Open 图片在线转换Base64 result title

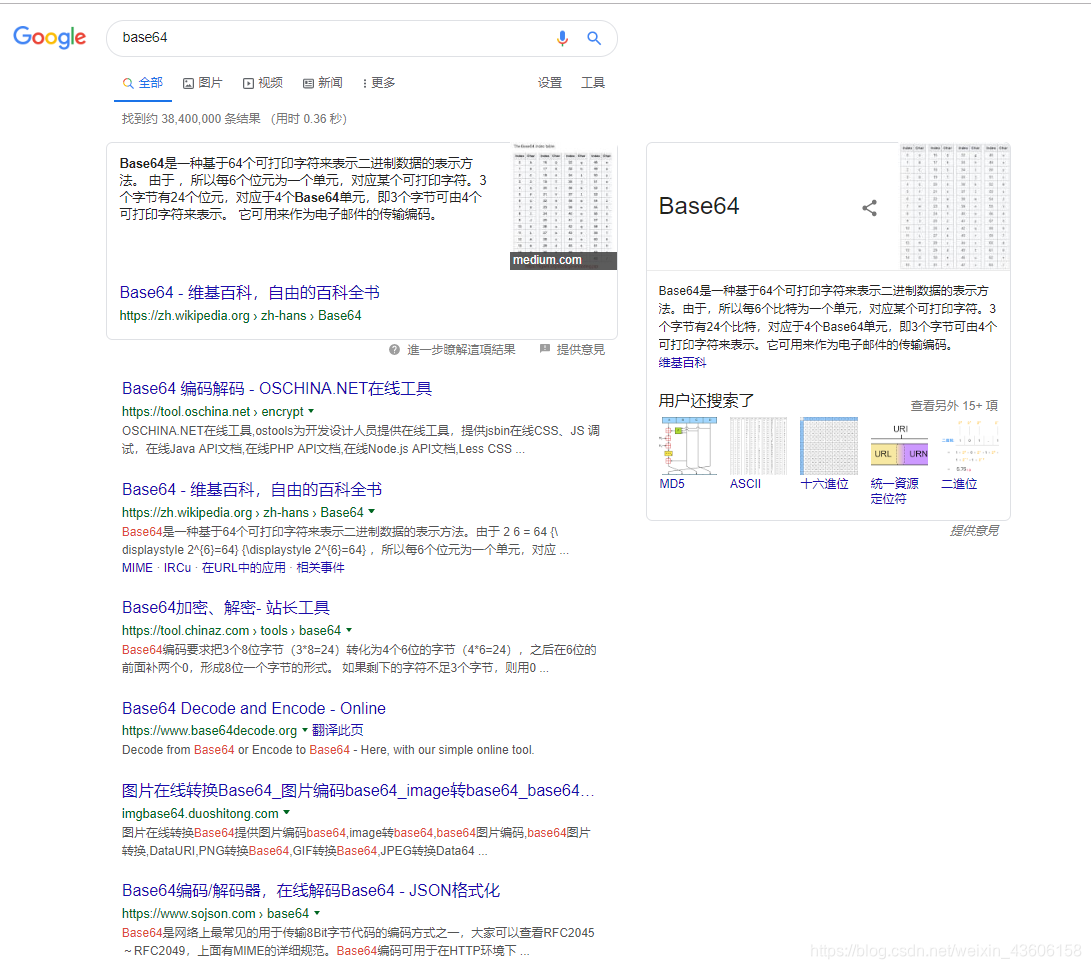tap(358, 791)
